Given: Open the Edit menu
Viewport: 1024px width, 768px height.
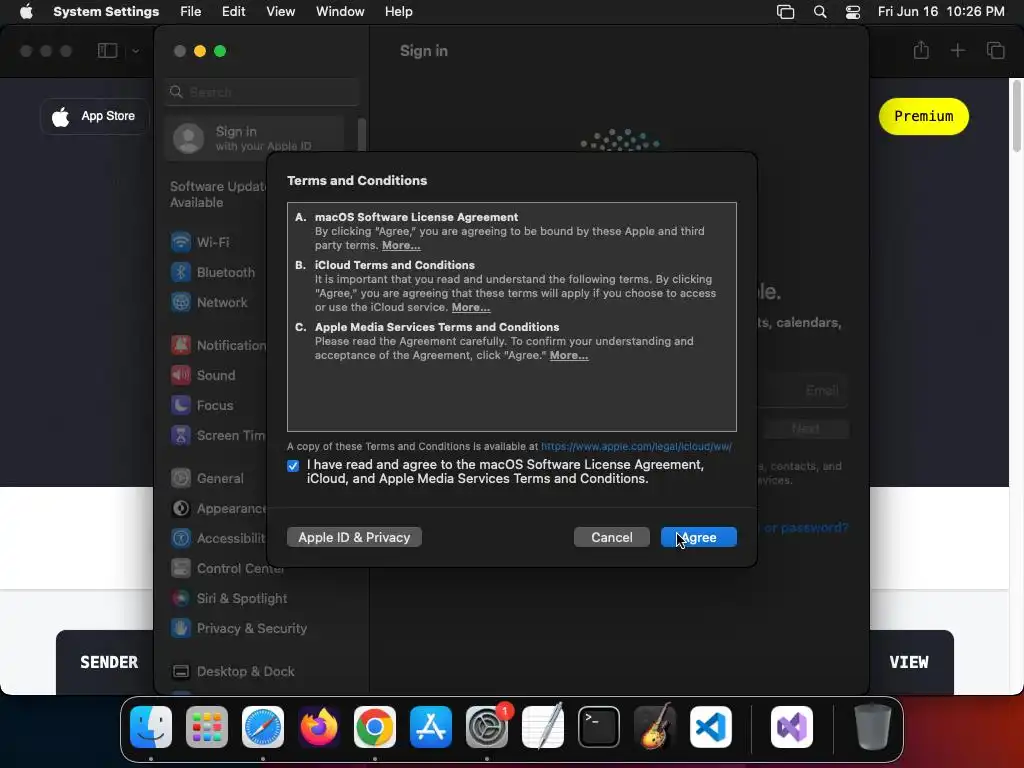Looking at the screenshot, I should [x=233, y=11].
